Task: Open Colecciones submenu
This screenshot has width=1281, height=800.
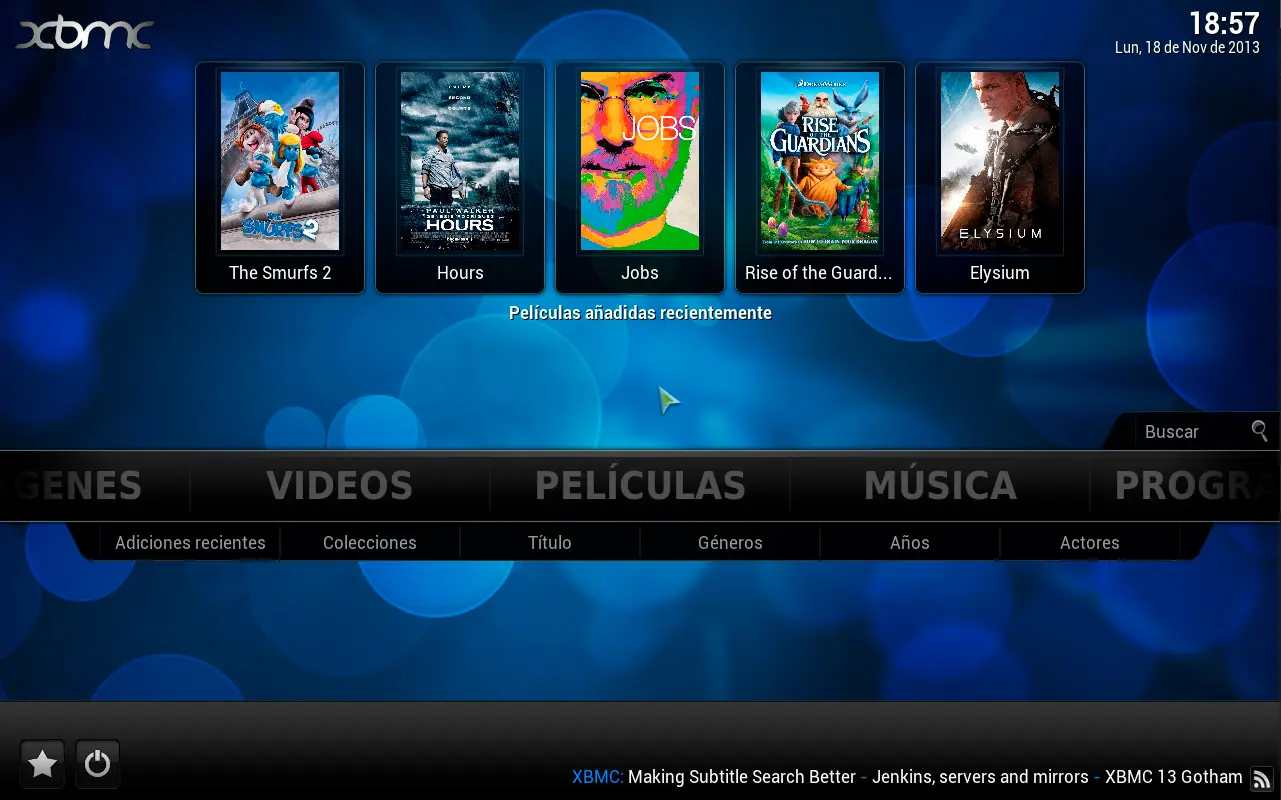Action: [370, 543]
